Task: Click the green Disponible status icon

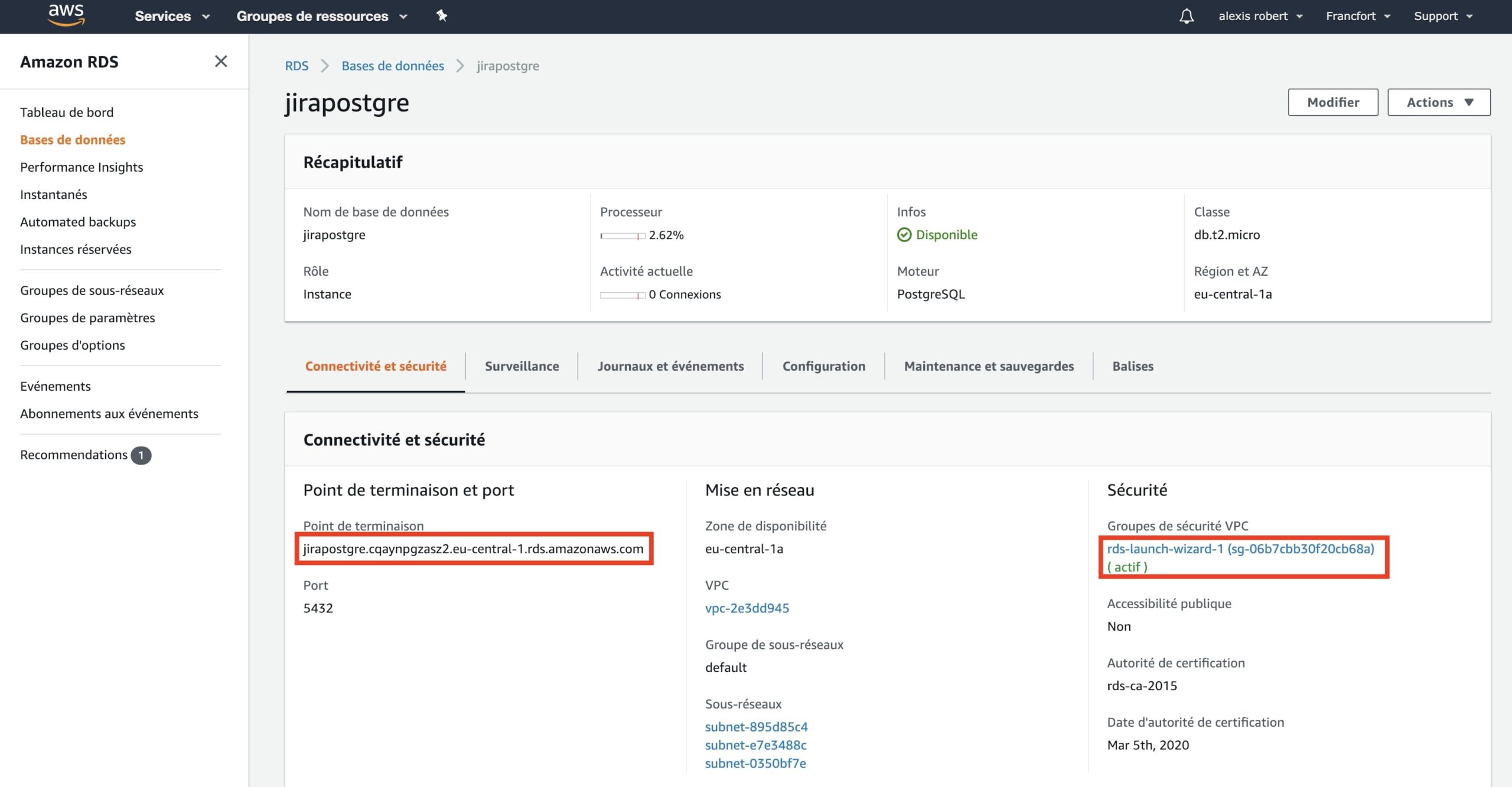Action: [904, 235]
